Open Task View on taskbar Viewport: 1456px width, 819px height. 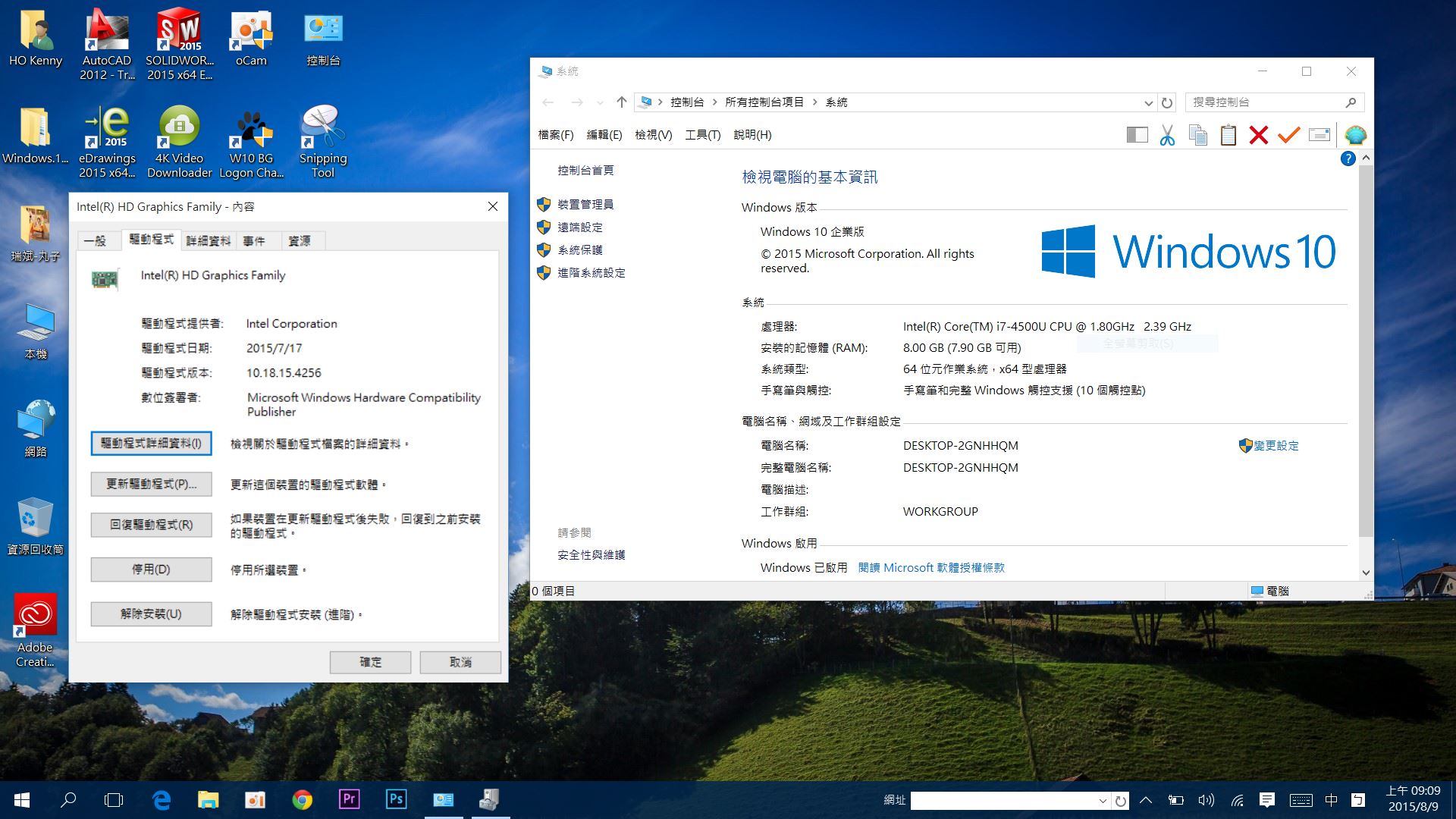tap(114, 800)
